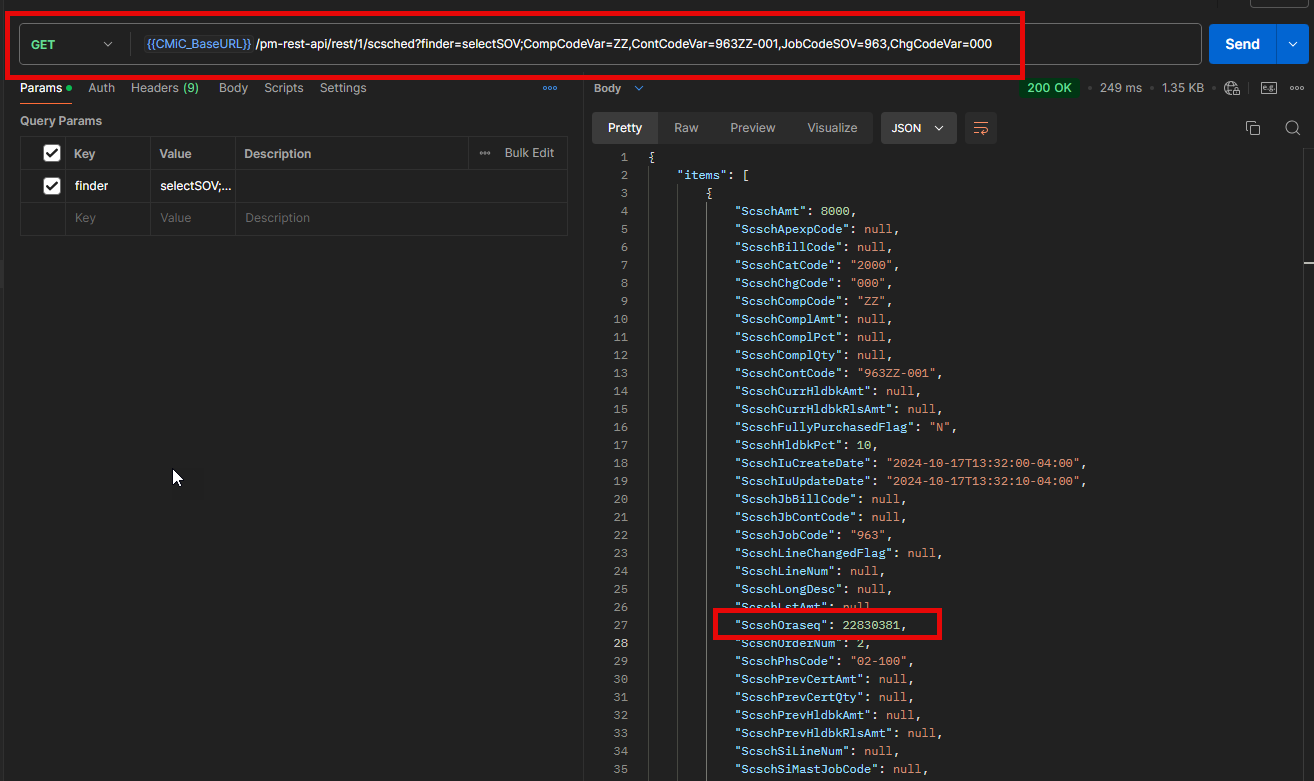This screenshot has height=781, width=1314.
Task: Copy the response using the copy icon
Action: [1253, 128]
